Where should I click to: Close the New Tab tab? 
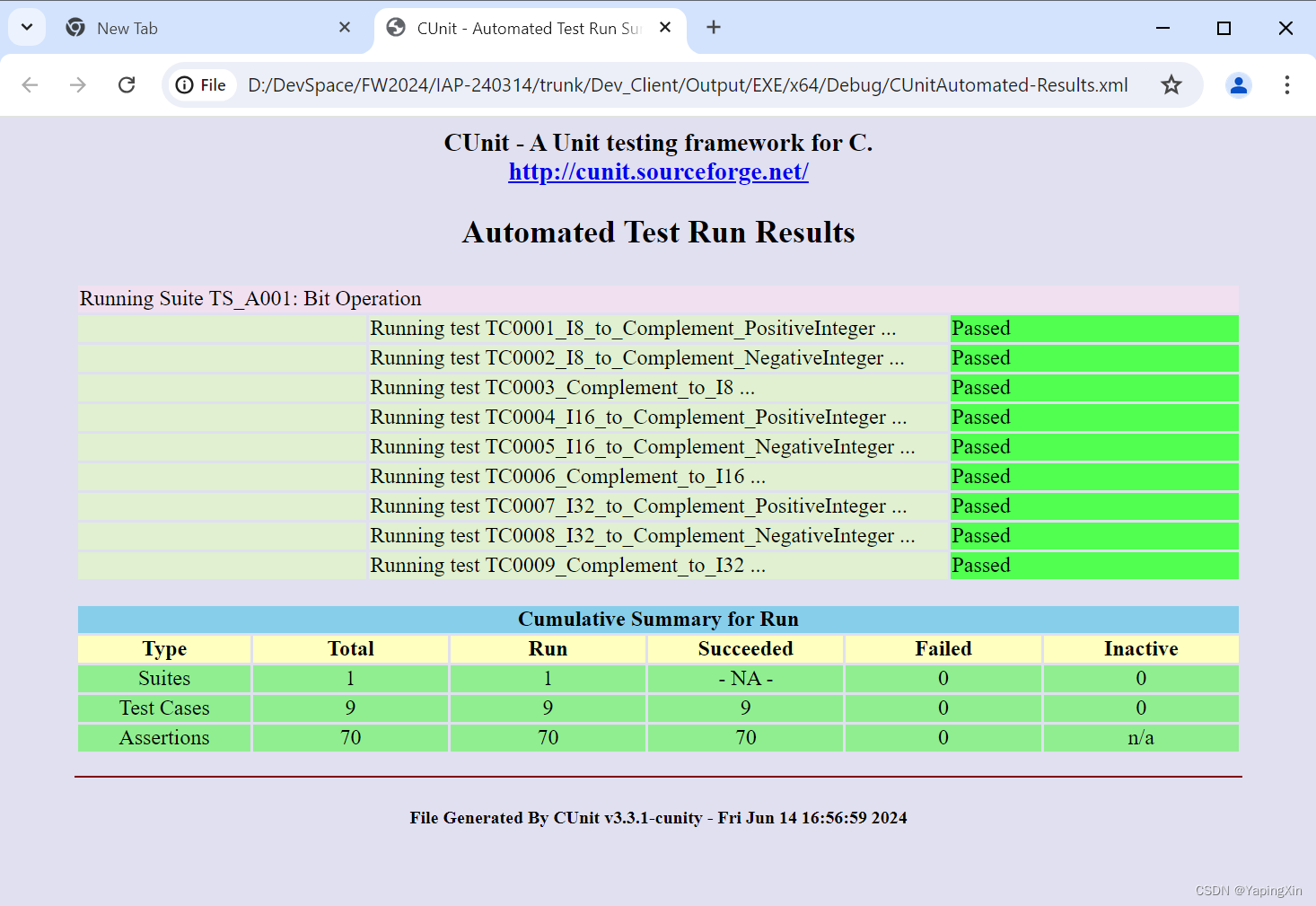[x=344, y=27]
